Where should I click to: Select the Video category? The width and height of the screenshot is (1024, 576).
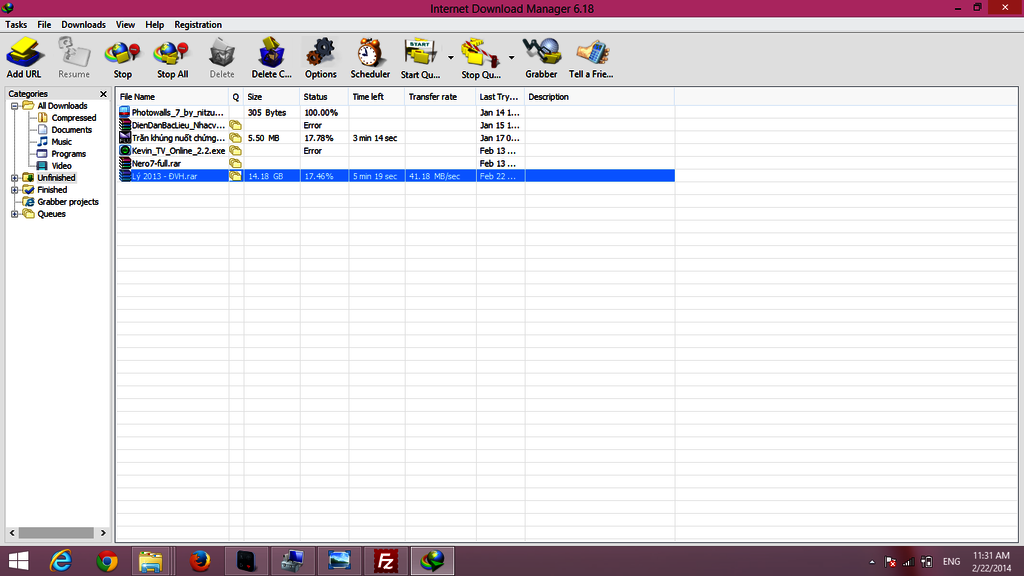pyautogui.click(x=61, y=166)
